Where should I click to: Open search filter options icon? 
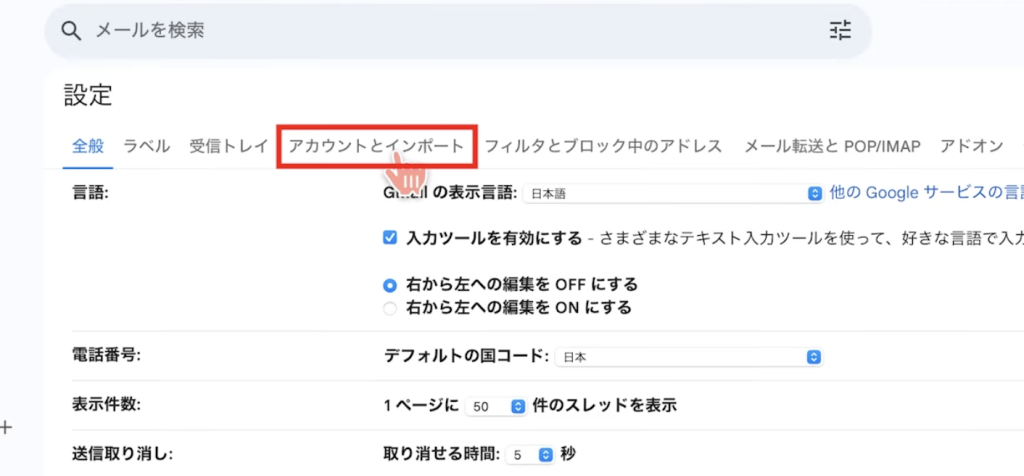[840, 31]
